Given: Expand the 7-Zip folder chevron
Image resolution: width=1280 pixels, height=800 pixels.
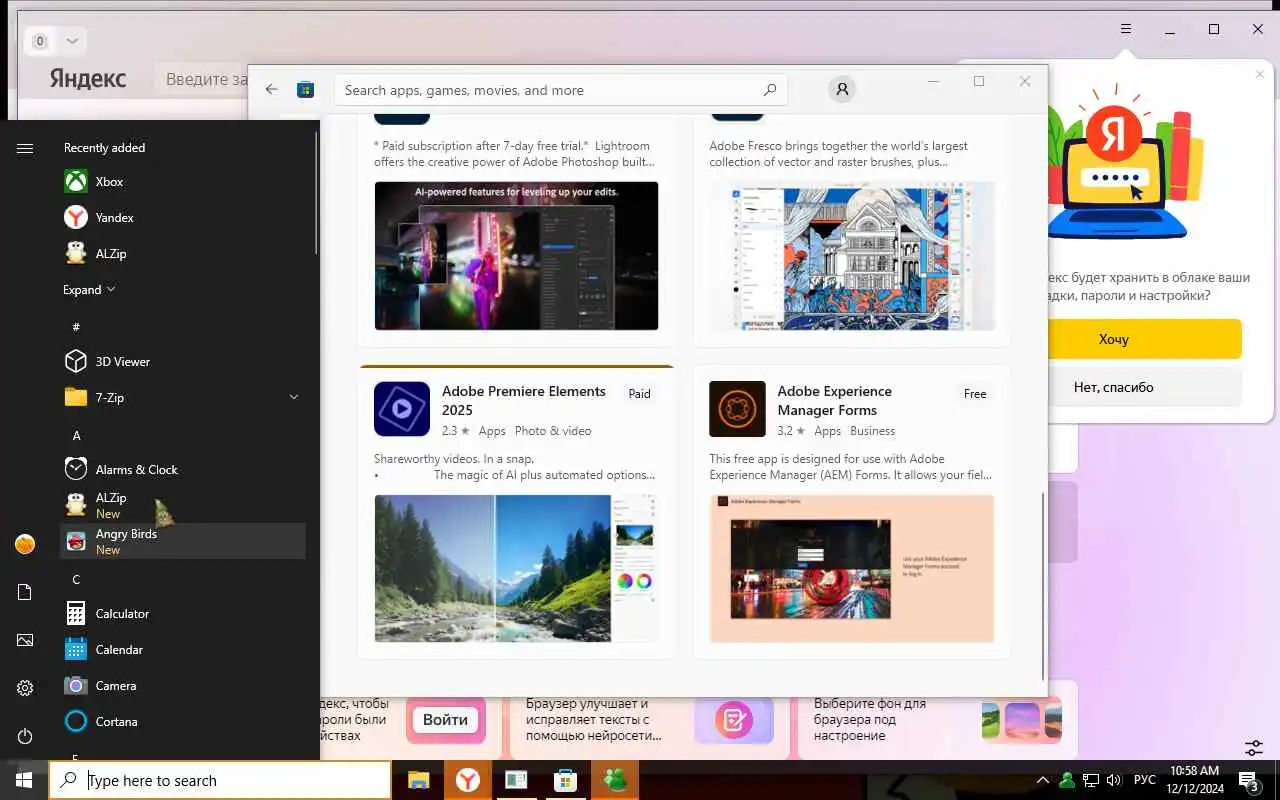Looking at the screenshot, I should [294, 398].
